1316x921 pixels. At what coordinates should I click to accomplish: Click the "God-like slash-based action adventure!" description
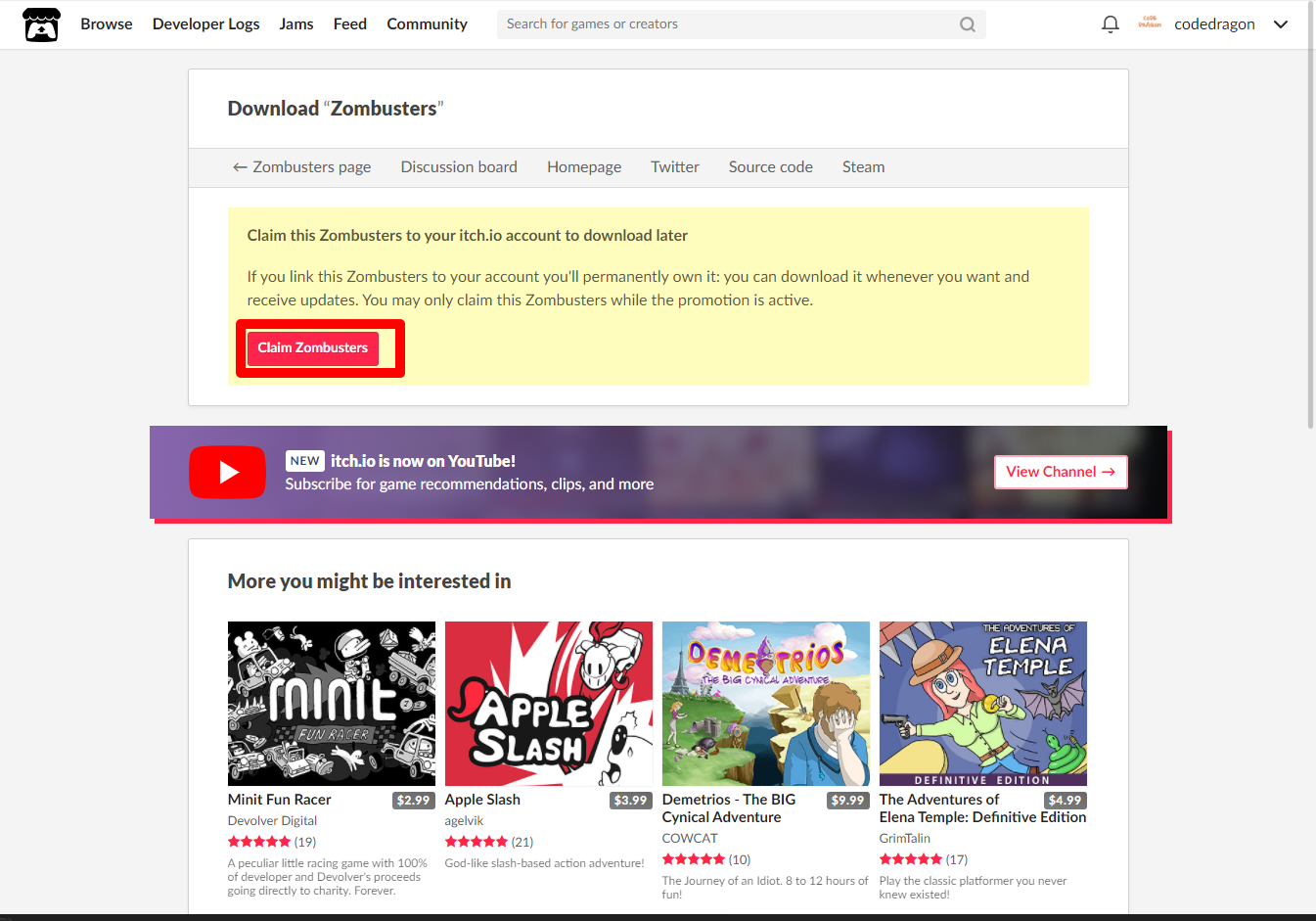pyautogui.click(x=544, y=863)
